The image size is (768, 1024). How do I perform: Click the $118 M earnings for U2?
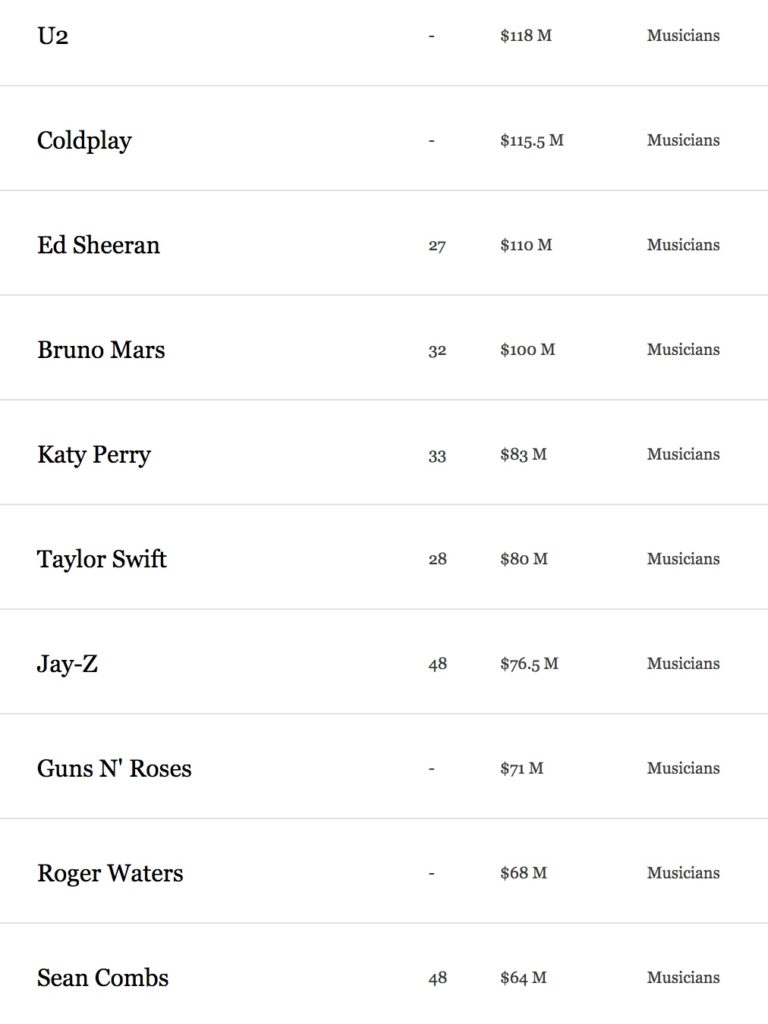pos(526,35)
